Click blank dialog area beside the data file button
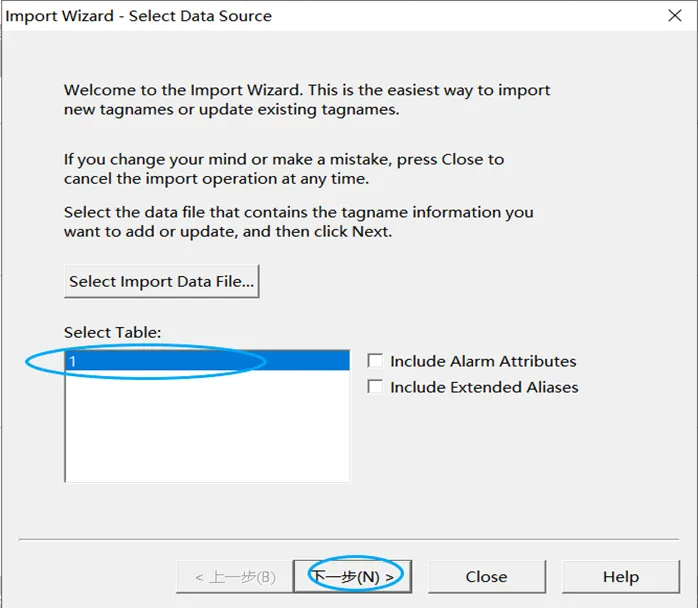The image size is (698, 608). pos(450,281)
